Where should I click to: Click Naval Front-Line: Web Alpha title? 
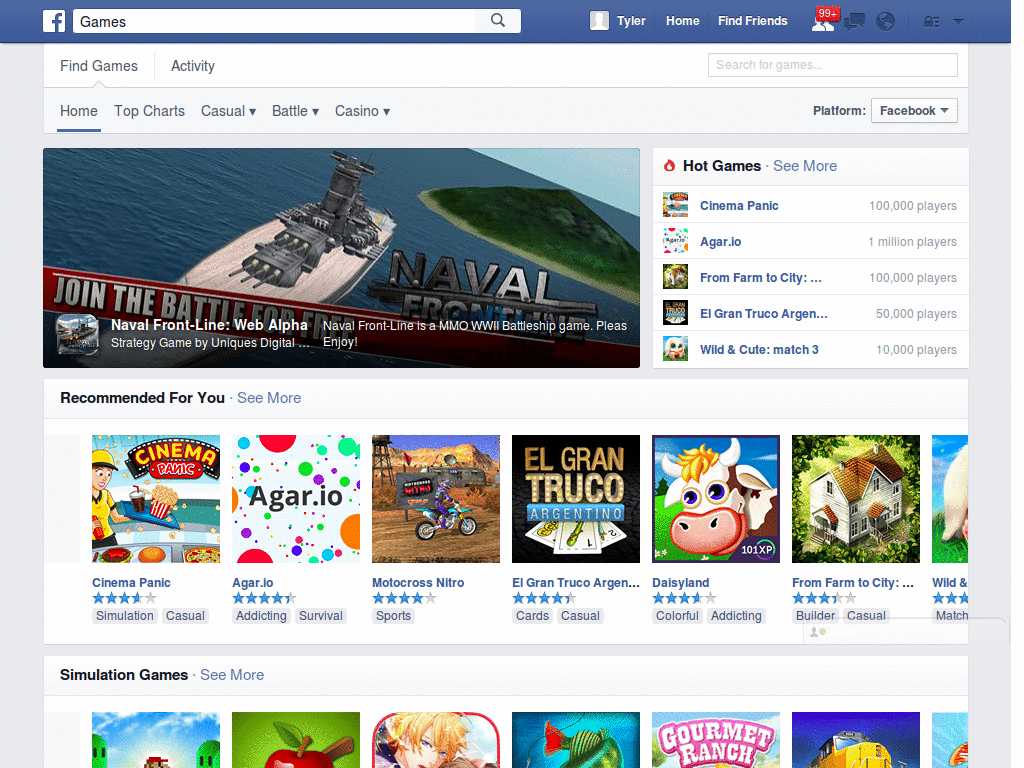tap(209, 325)
